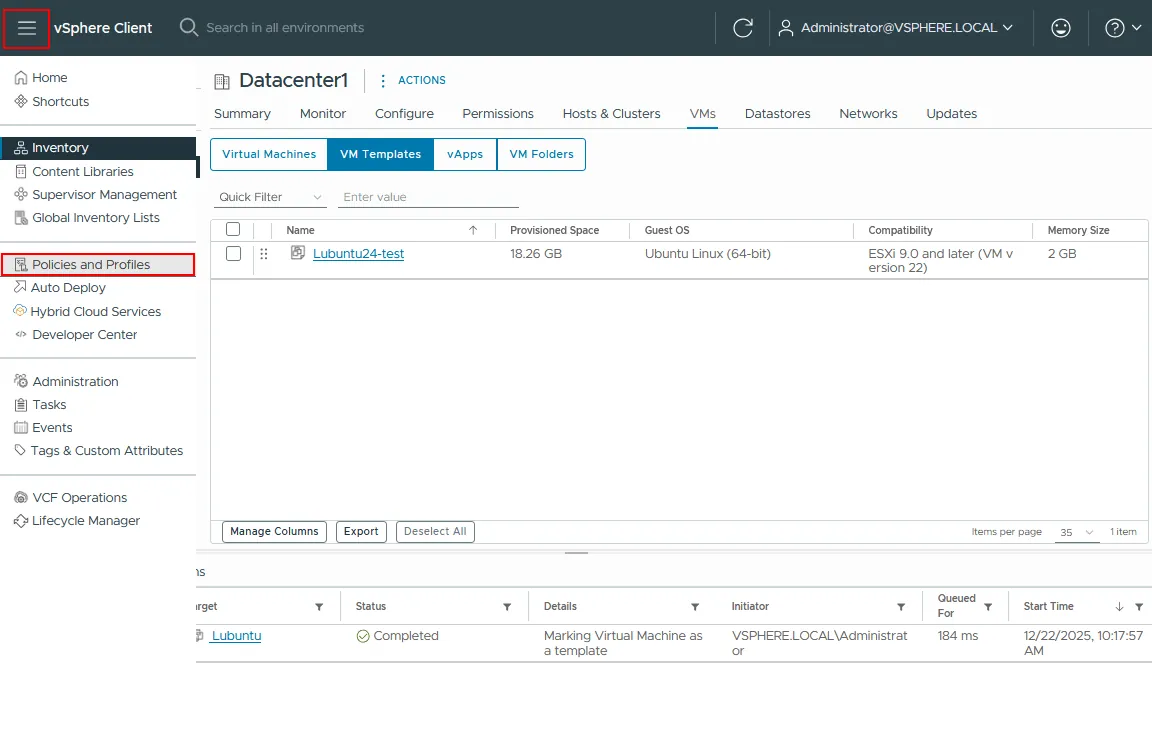
Task: Click the Administration gear icon
Action: tap(21, 381)
